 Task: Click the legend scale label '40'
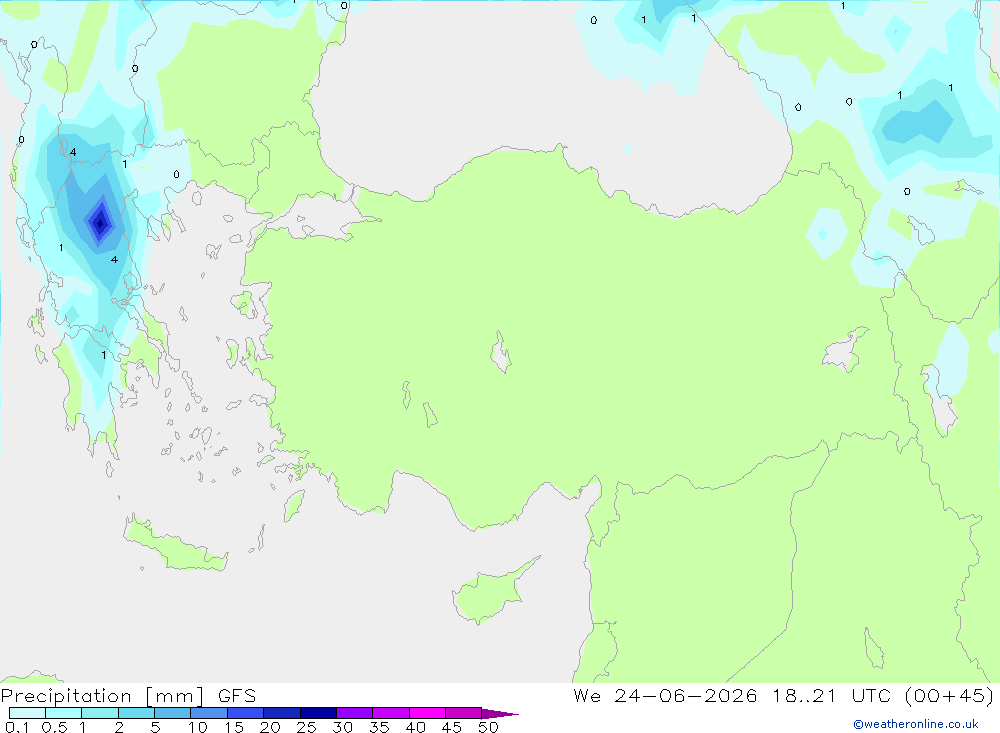pyautogui.click(x=415, y=727)
